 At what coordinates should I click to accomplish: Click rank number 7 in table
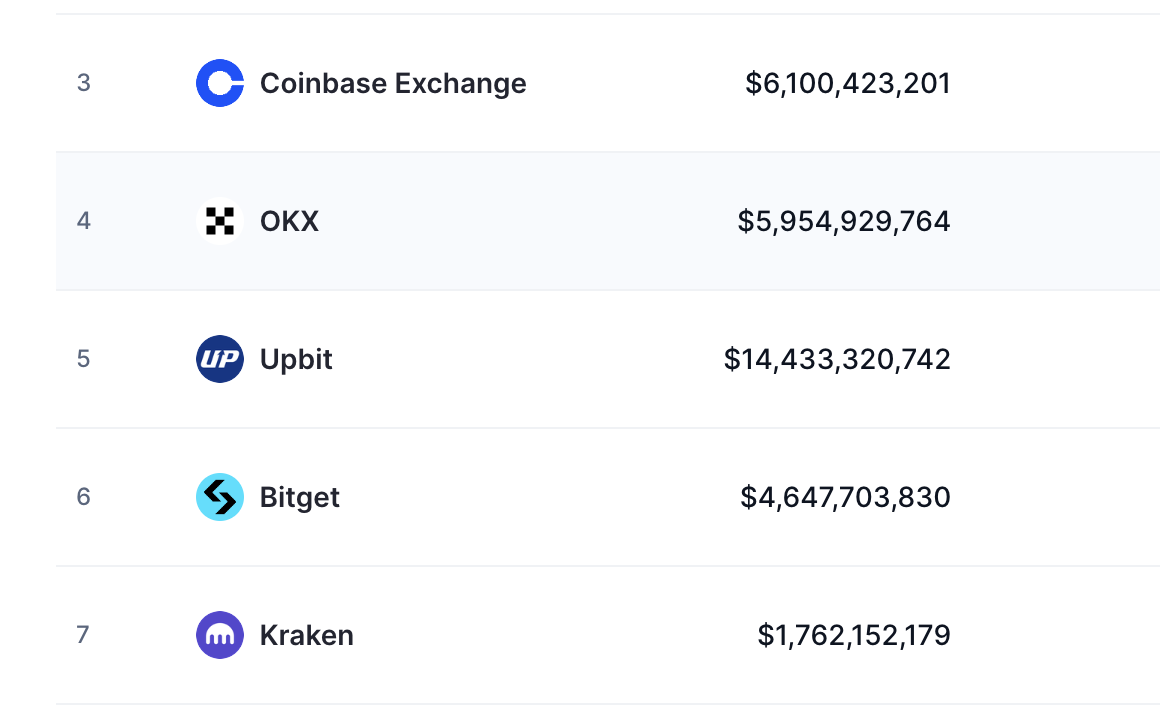[84, 635]
